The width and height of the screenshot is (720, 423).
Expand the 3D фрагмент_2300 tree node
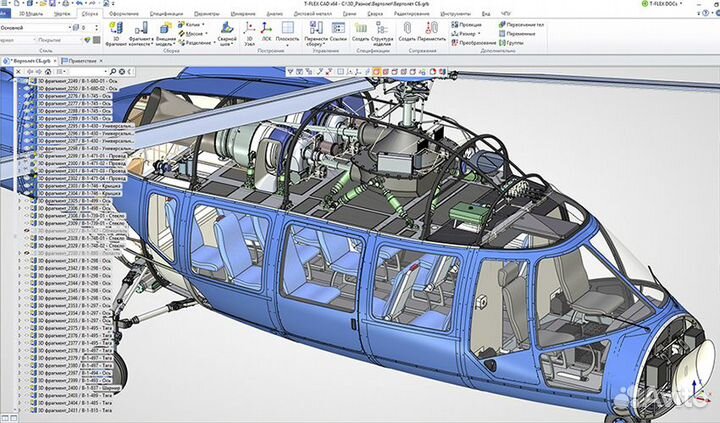(20, 163)
